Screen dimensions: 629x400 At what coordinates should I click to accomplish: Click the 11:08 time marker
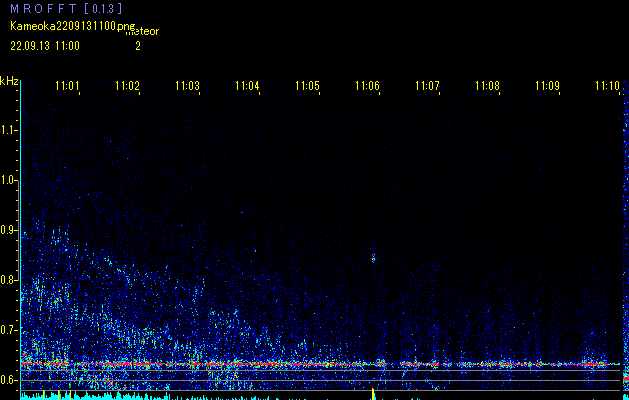pos(487,86)
